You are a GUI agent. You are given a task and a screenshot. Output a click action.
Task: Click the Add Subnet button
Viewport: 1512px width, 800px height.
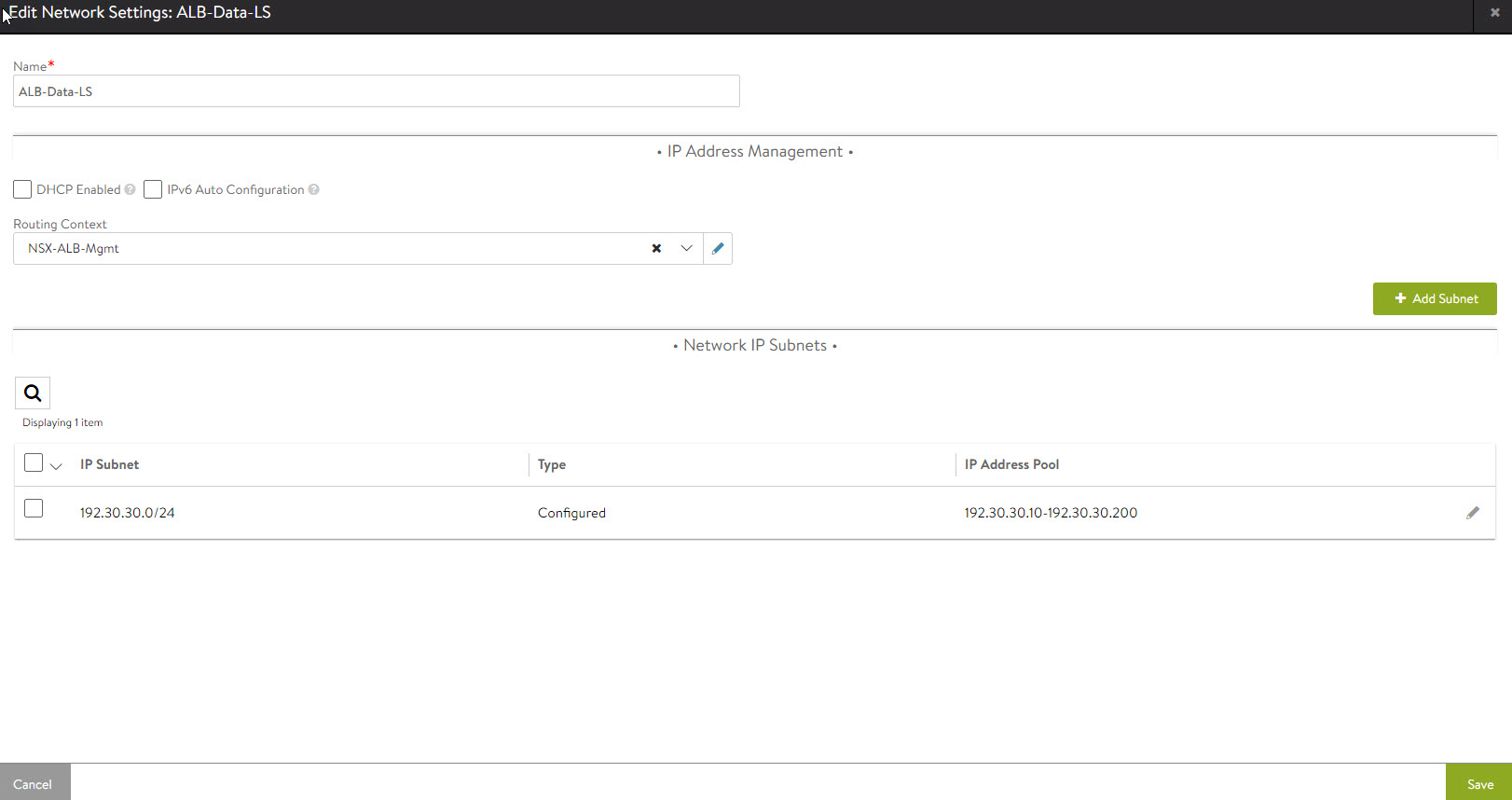point(1435,299)
